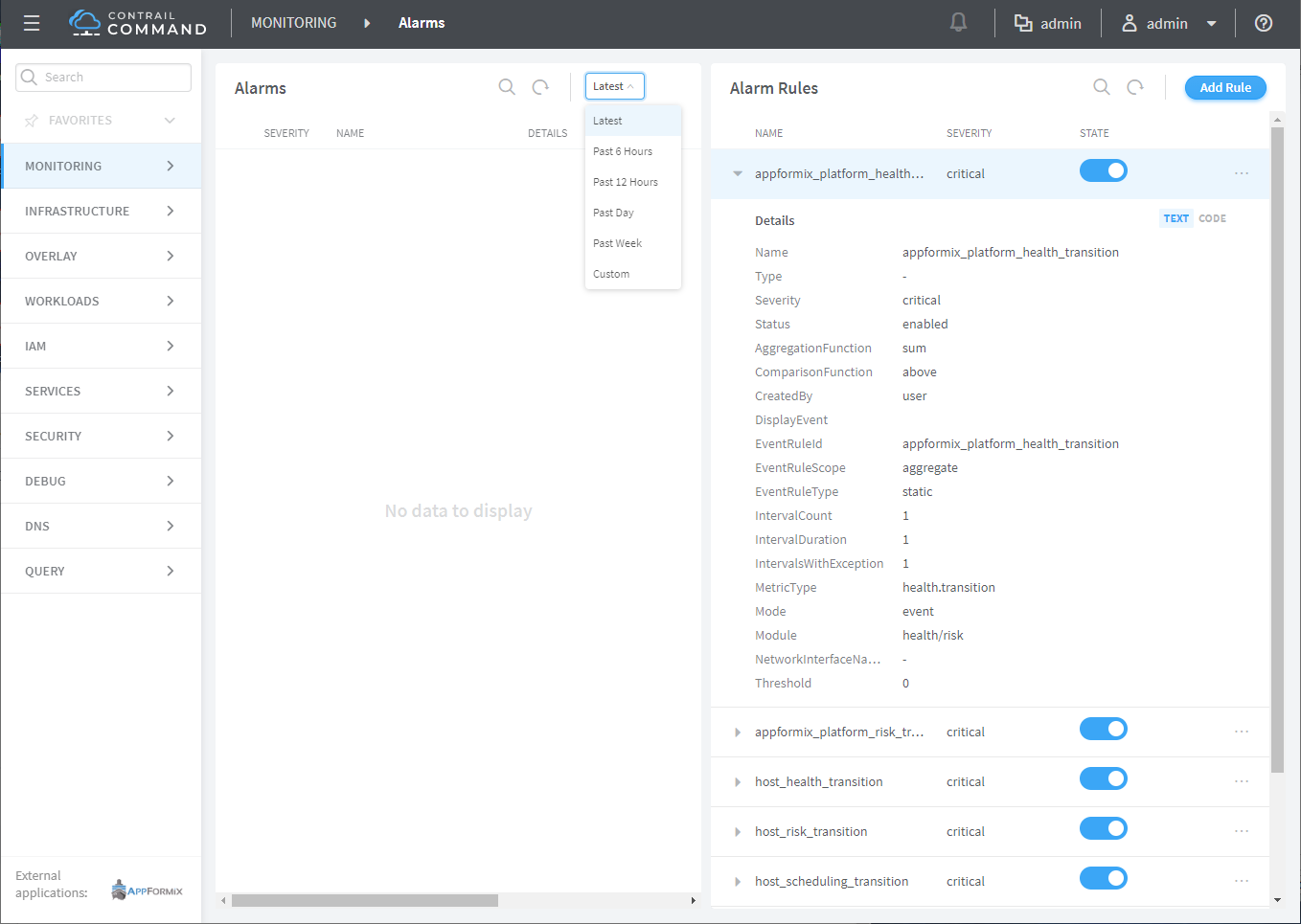Viewport: 1301px width, 924px height.
Task: Click the Contrail Command logo
Action: click(138, 23)
